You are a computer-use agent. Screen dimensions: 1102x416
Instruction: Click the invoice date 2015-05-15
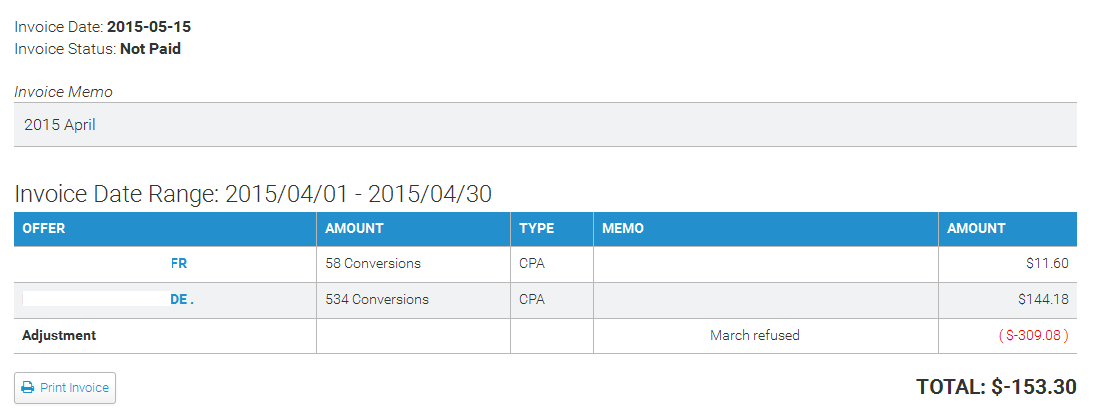tap(149, 27)
